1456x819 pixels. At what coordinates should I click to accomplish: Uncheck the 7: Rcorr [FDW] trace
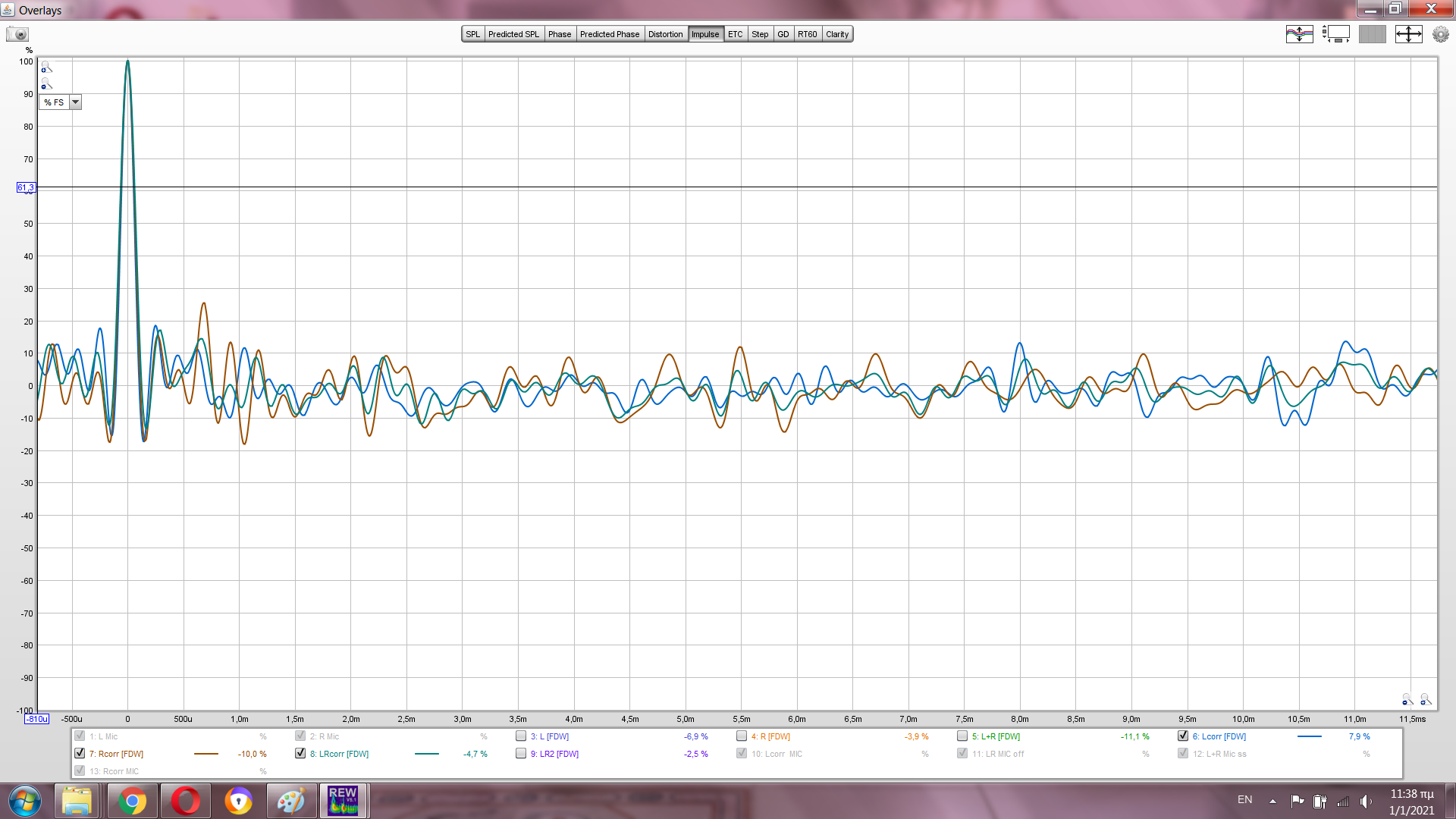coord(80,754)
